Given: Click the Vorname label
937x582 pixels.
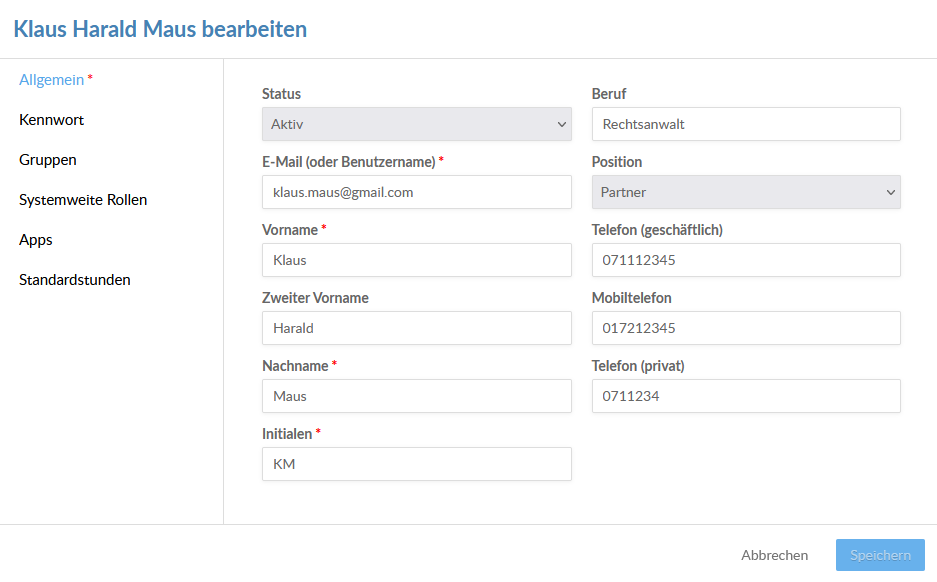Looking at the screenshot, I should [290, 230].
